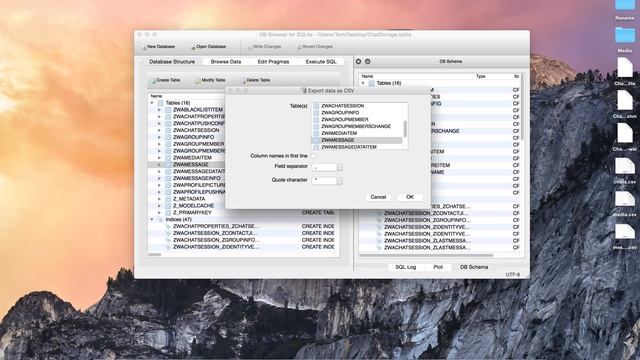Image resolution: width=640 pixels, height=360 pixels.
Task: Click the Write Changes toolbar icon
Action: 250,47
